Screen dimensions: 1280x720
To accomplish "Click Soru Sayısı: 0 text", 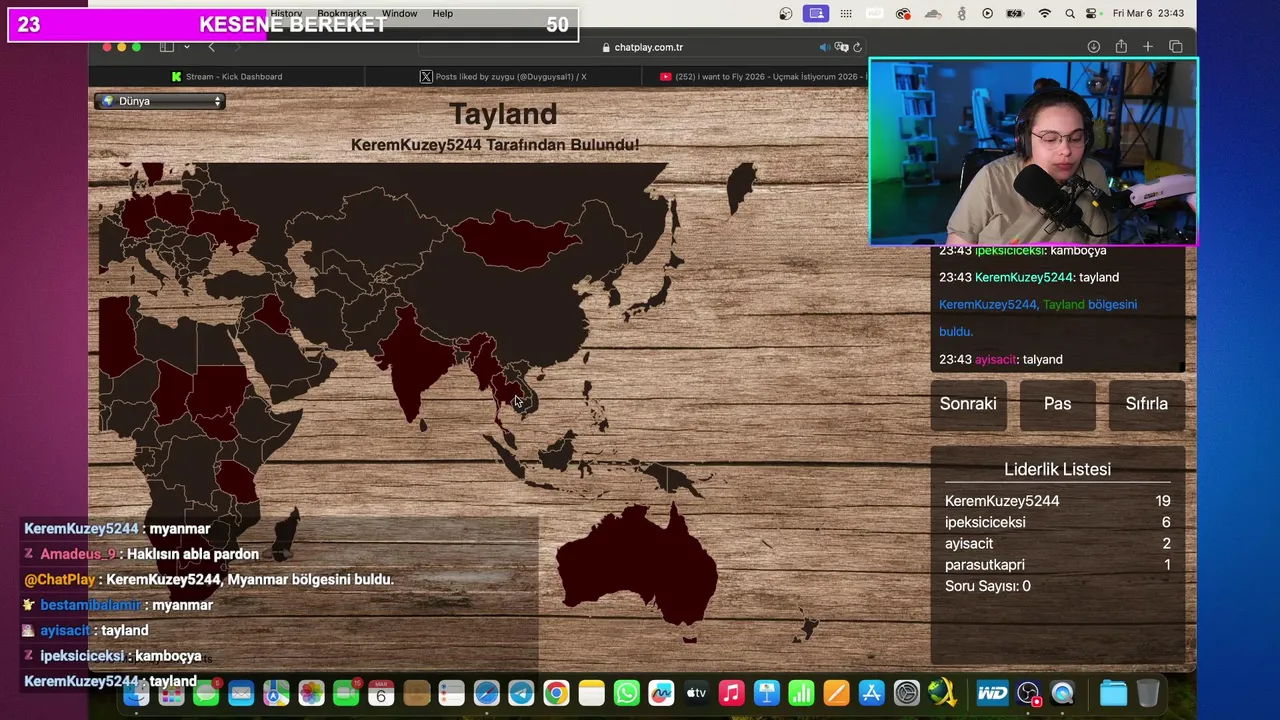I will (x=987, y=586).
